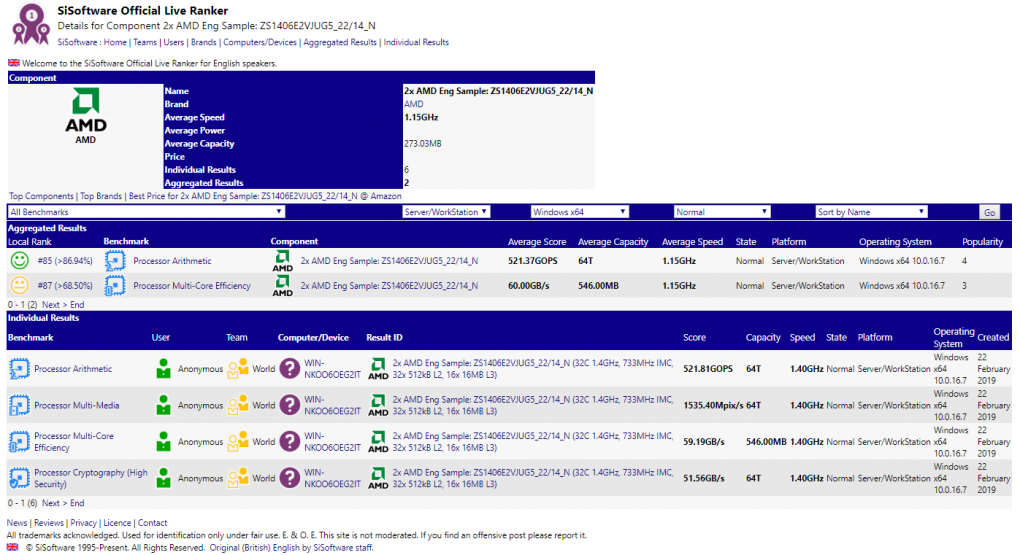Open the Teams navigation link
Screen dimensions: 1020x555
point(145,42)
